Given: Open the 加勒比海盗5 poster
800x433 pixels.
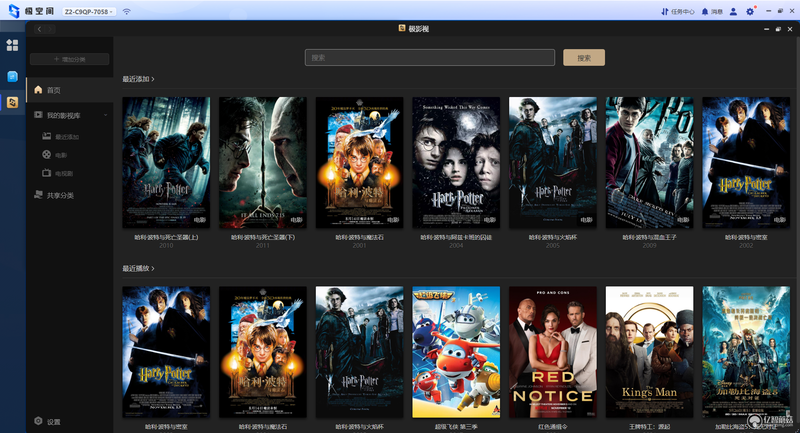Looking at the screenshot, I should (x=746, y=352).
